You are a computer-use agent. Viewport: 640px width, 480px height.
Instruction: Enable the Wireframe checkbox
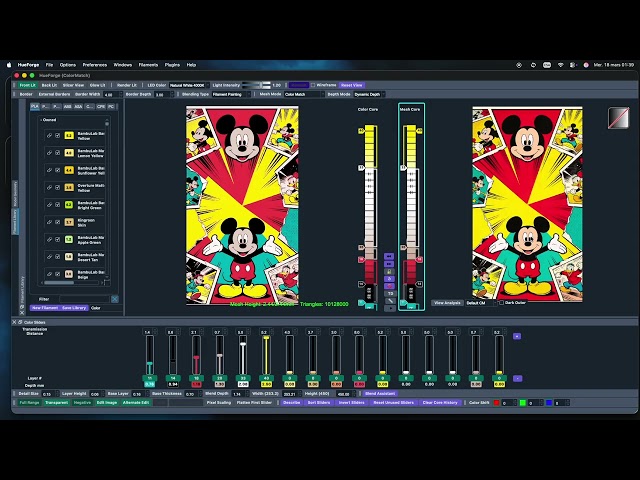point(313,85)
